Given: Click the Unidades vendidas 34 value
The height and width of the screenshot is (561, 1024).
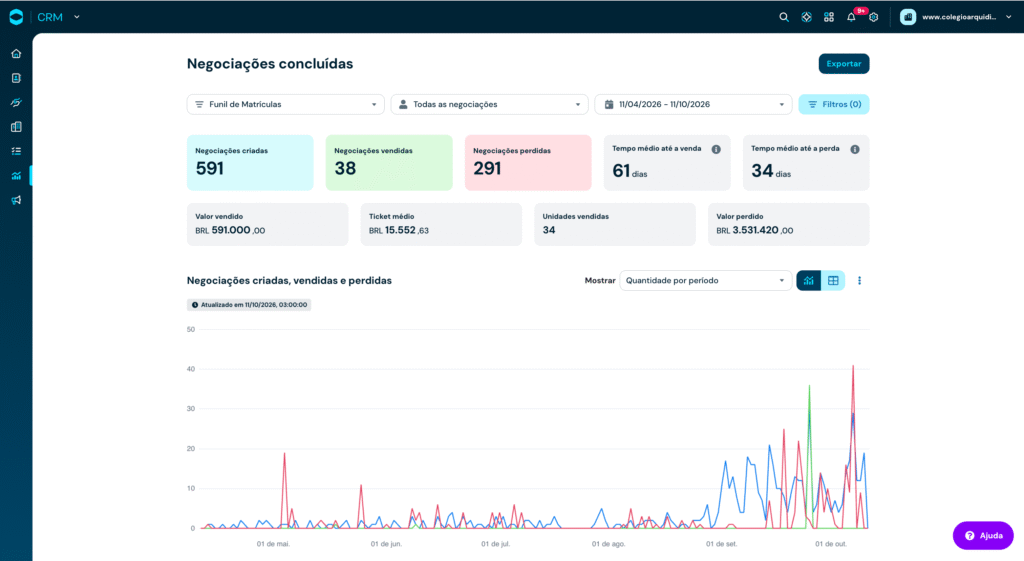Looking at the screenshot, I should 549,230.
